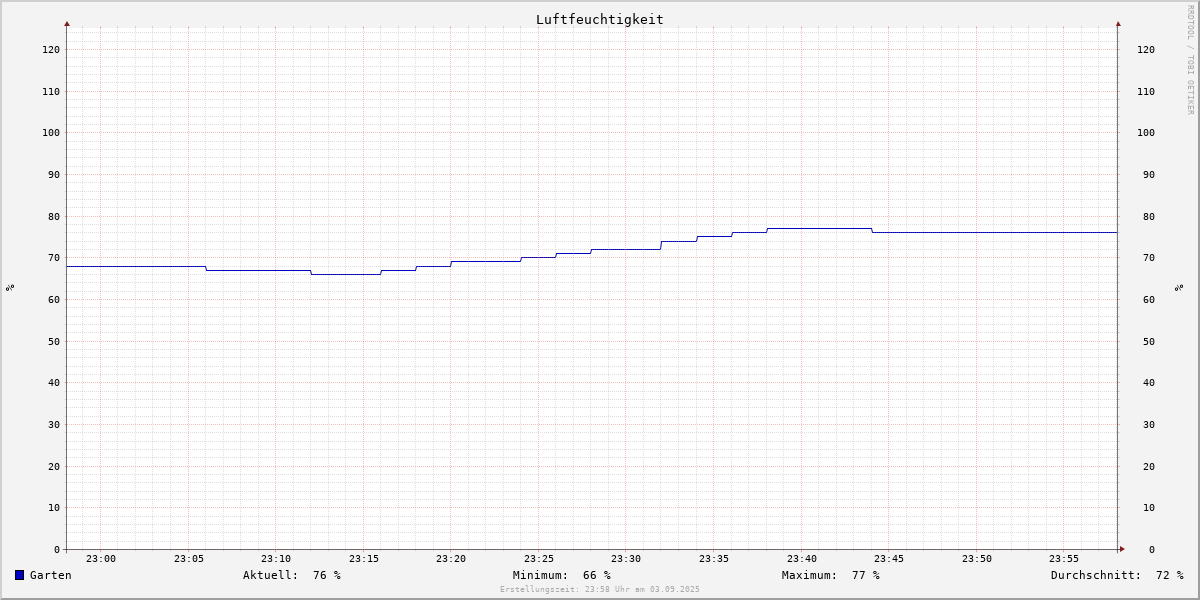The width and height of the screenshot is (1200, 600).
Task: Click the 100 label on the right axis
Action: click(x=1146, y=132)
